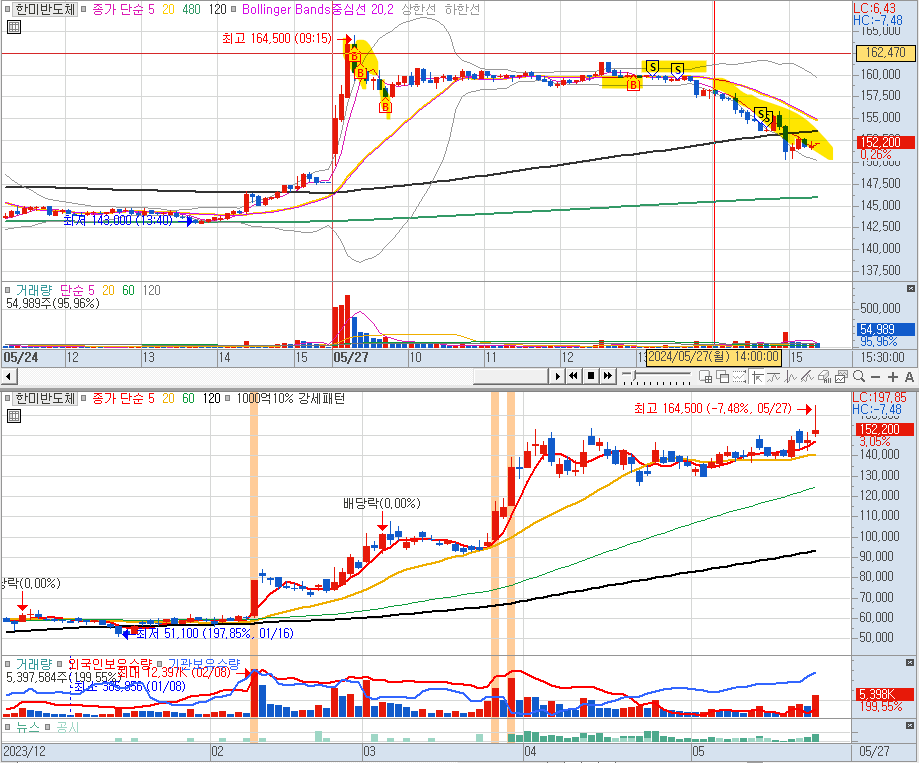Click the 한미반도체 stock name button in bottom chart
This screenshot has width=919, height=763.
coord(45,398)
